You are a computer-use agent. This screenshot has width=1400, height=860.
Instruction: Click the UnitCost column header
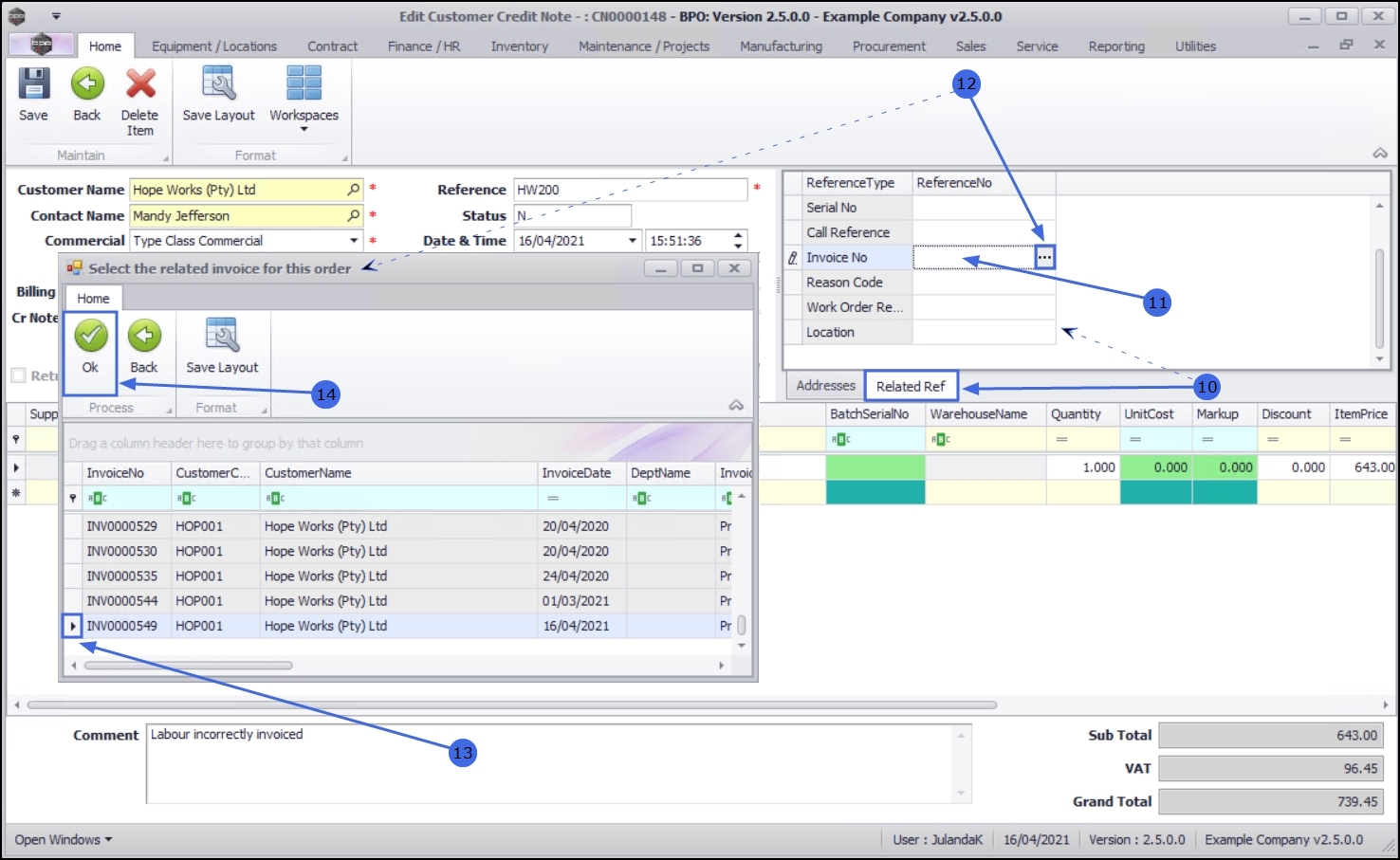[x=1155, y=414]
